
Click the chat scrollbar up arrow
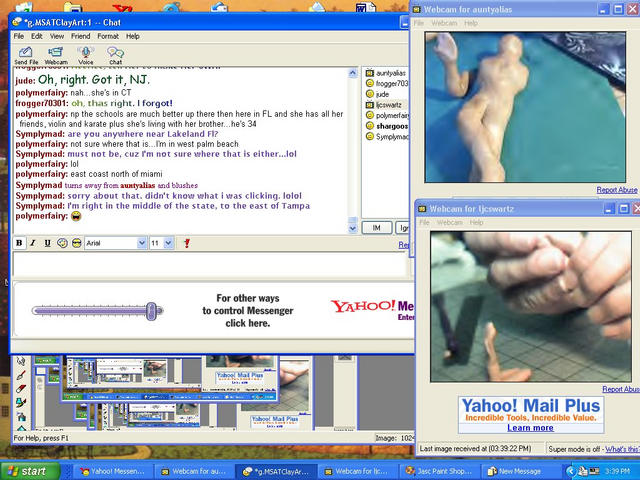coord(353,73)
